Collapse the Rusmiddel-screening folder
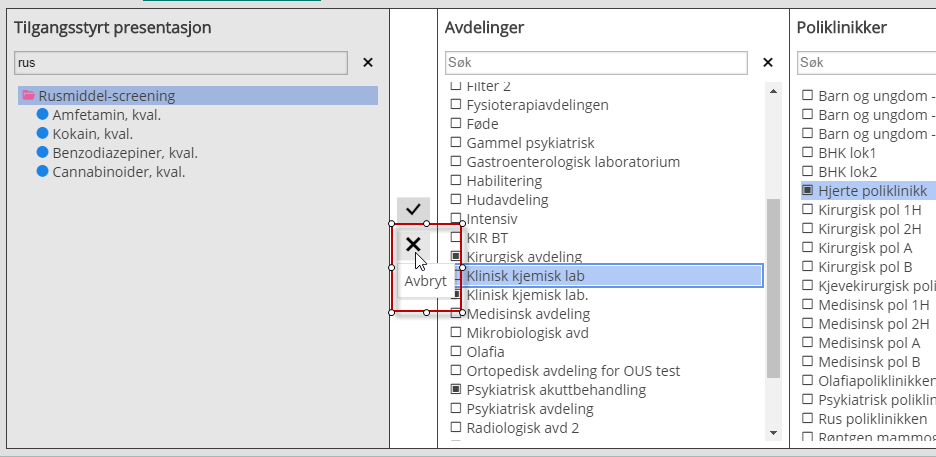 28,96
